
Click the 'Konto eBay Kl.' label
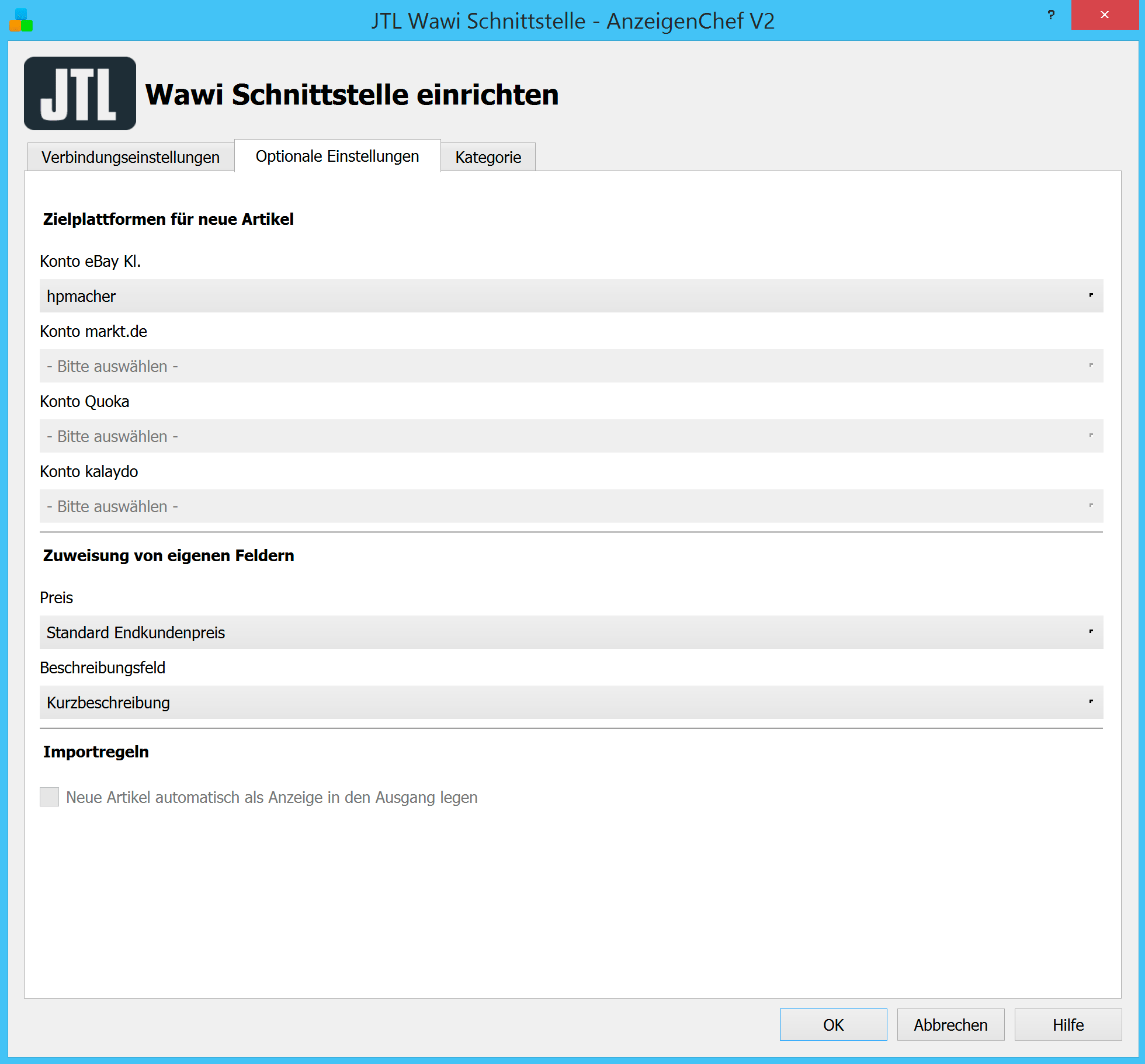91,261
